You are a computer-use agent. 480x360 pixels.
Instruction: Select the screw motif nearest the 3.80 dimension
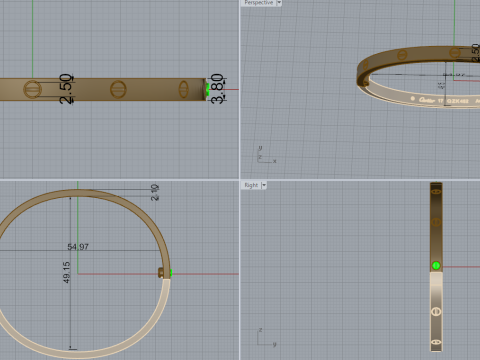184,89
